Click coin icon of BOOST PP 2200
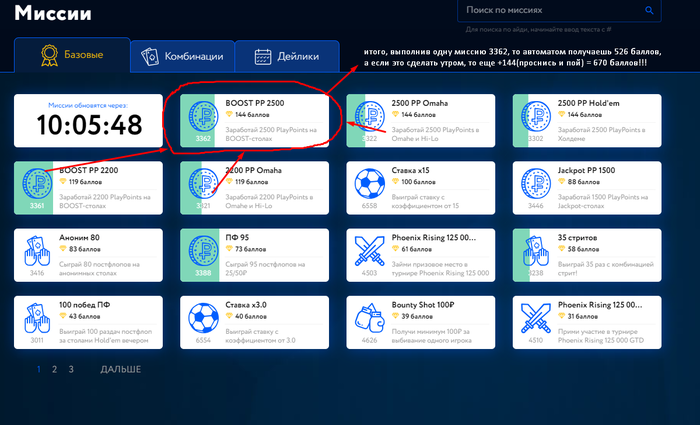Screen dimensions: 700x425 pos(37,183)
